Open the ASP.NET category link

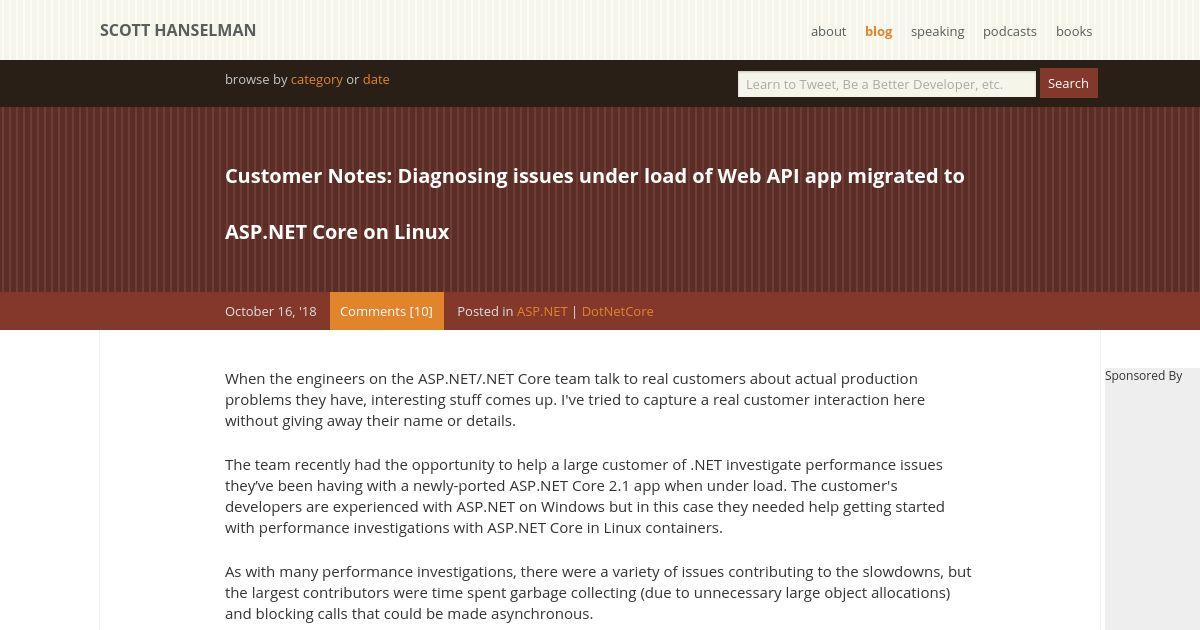542,311
